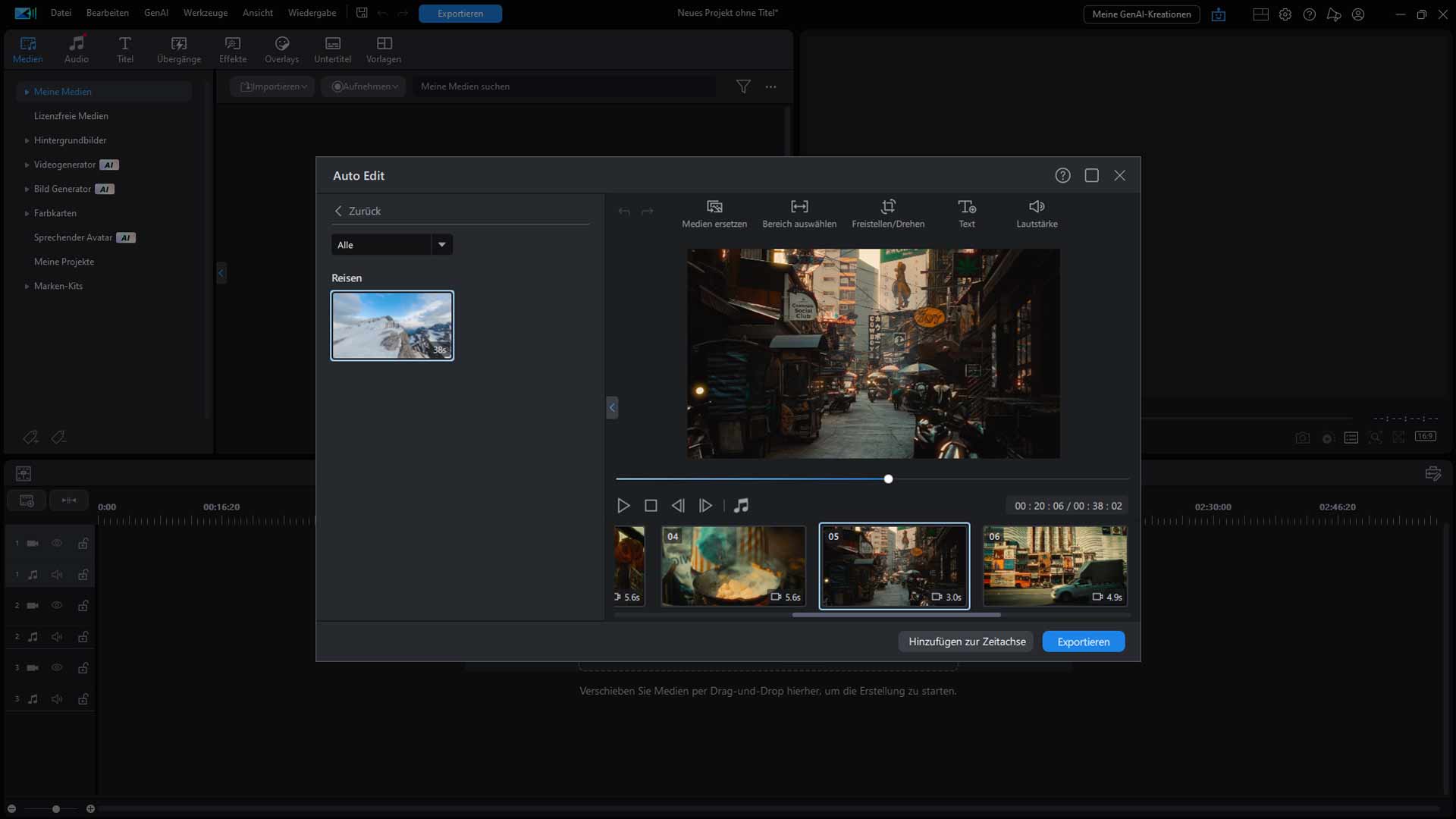Image resolution: width=1456 pixels, height=819 pixels.
Task: Step to next frame in preview
Action: (x=705, y=505)
